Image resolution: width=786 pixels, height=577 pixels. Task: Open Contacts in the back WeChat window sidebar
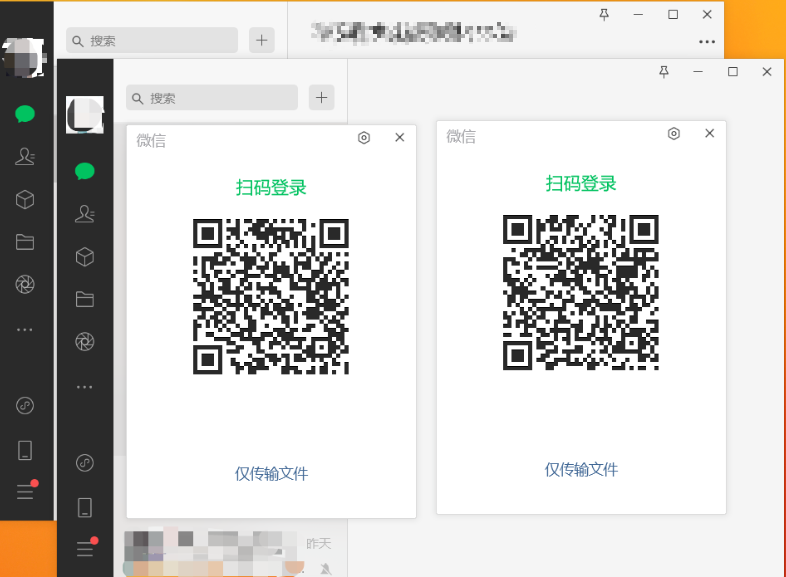pos(25,157)
